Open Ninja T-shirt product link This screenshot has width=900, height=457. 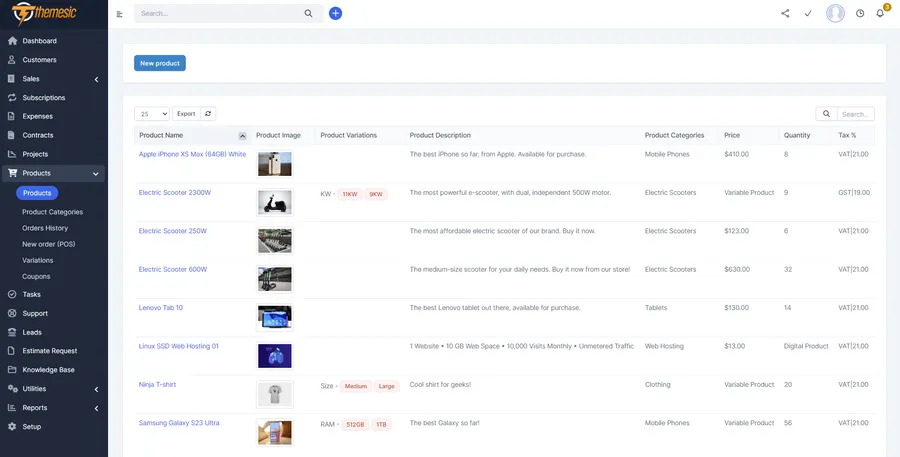(157, 385)
